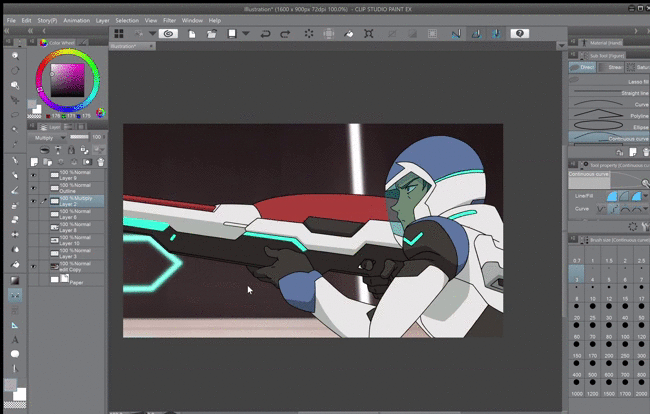Collapse the right palette dock arrow

coord(636,31)
